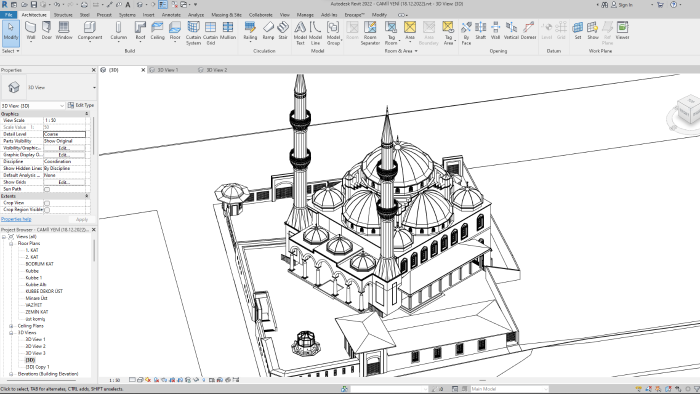Open the Select panel dropdown
Image resolution: width=700 pixels, height=394 pixels.
[x=11, y=51]
